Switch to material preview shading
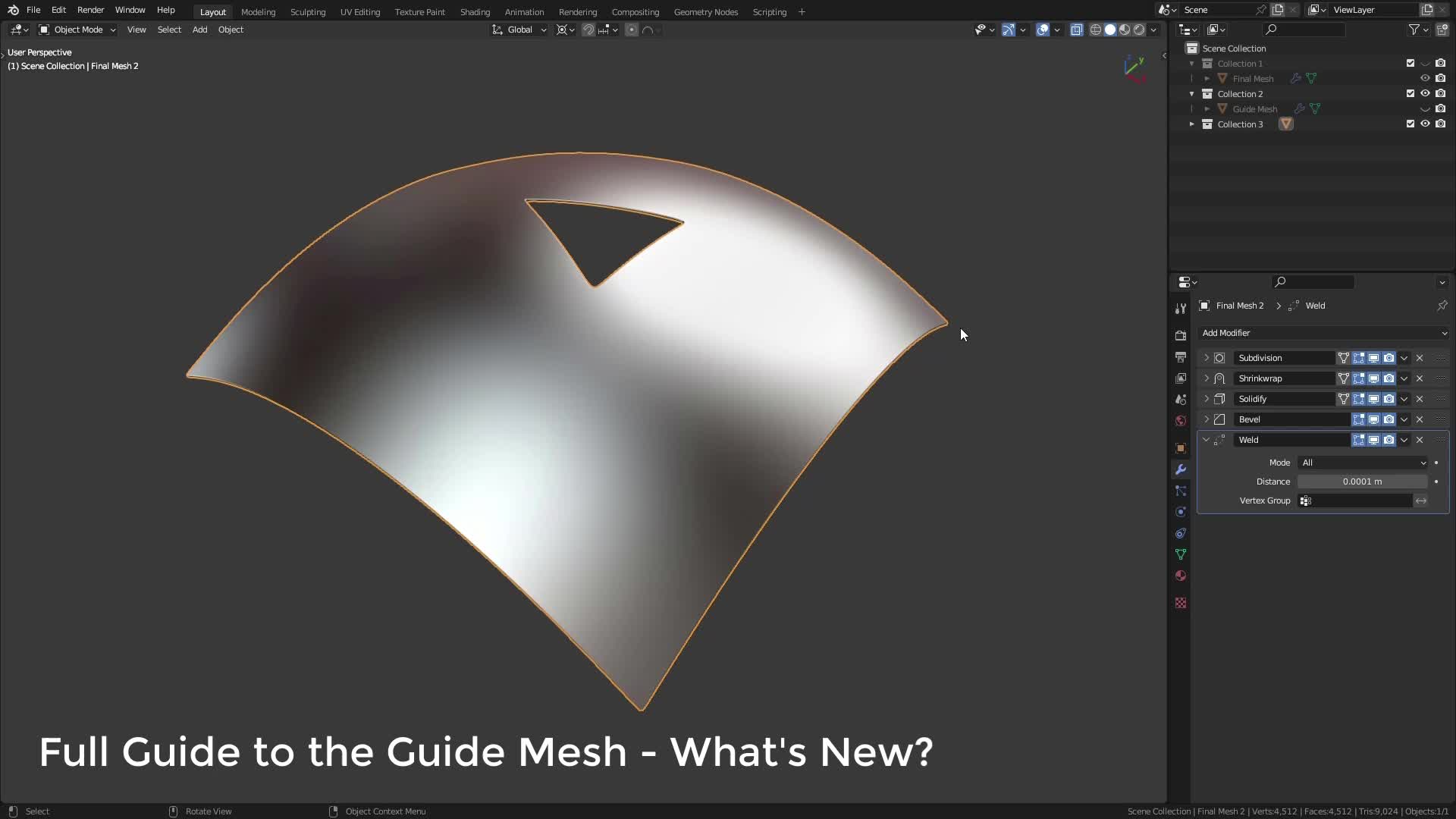1456x819 pixels. [x=1125, y=30]
